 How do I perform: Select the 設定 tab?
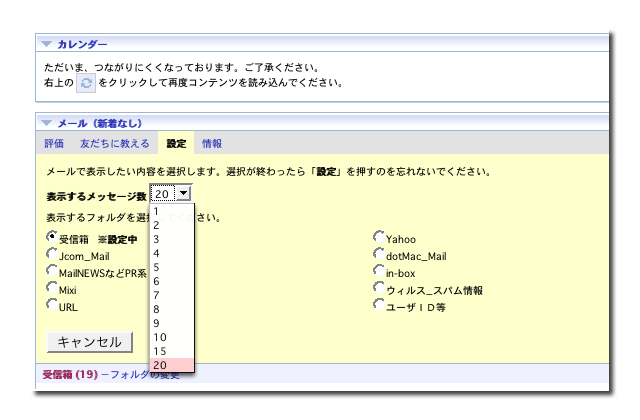click(x=176, y=143)
